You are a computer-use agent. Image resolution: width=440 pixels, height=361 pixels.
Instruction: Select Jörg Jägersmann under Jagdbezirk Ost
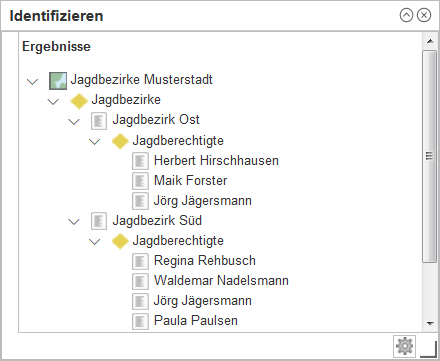pyautogui.click(x=203, y=201)
